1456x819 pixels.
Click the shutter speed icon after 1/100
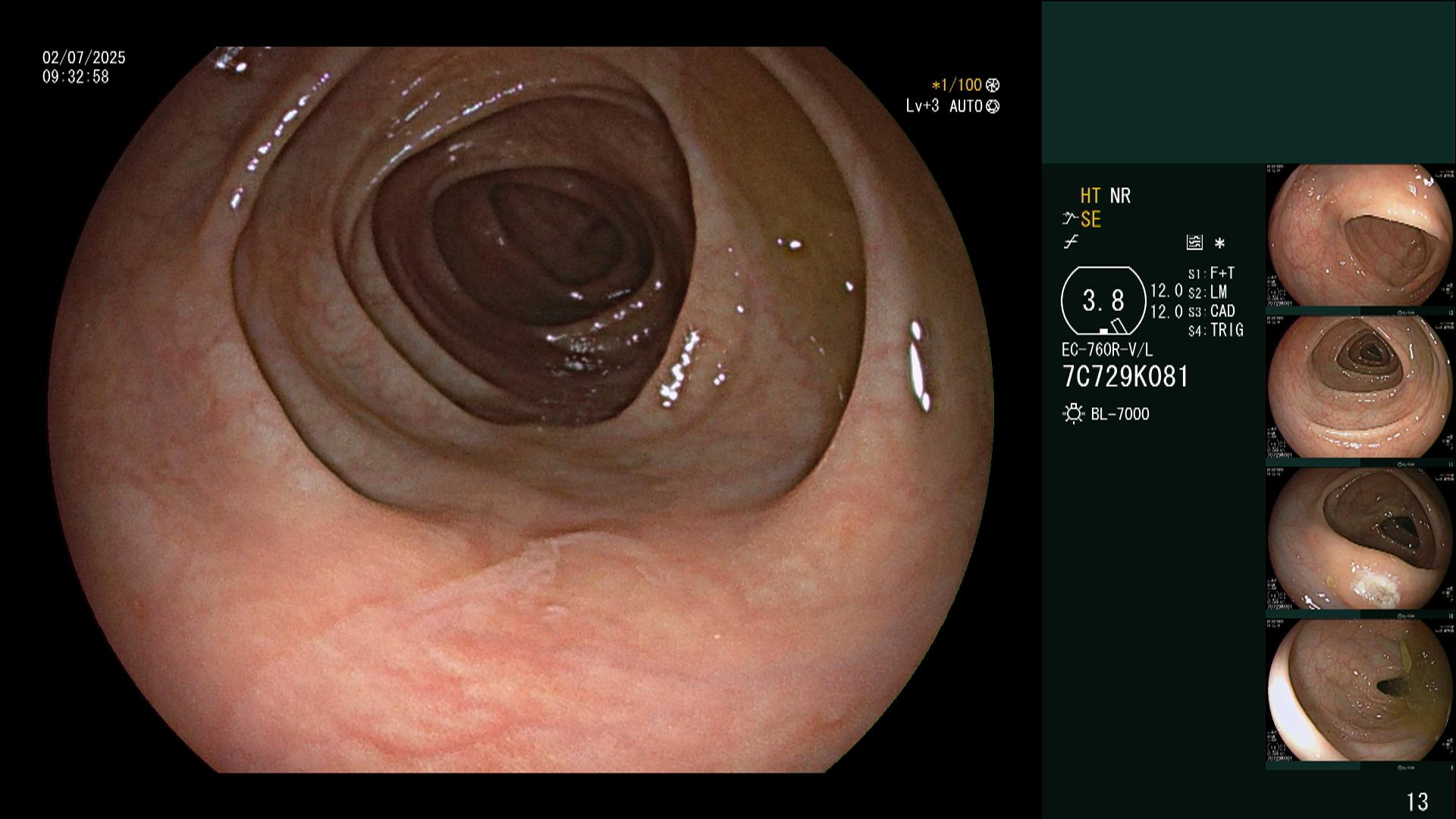pyautogui.click(x=993, y=85)
